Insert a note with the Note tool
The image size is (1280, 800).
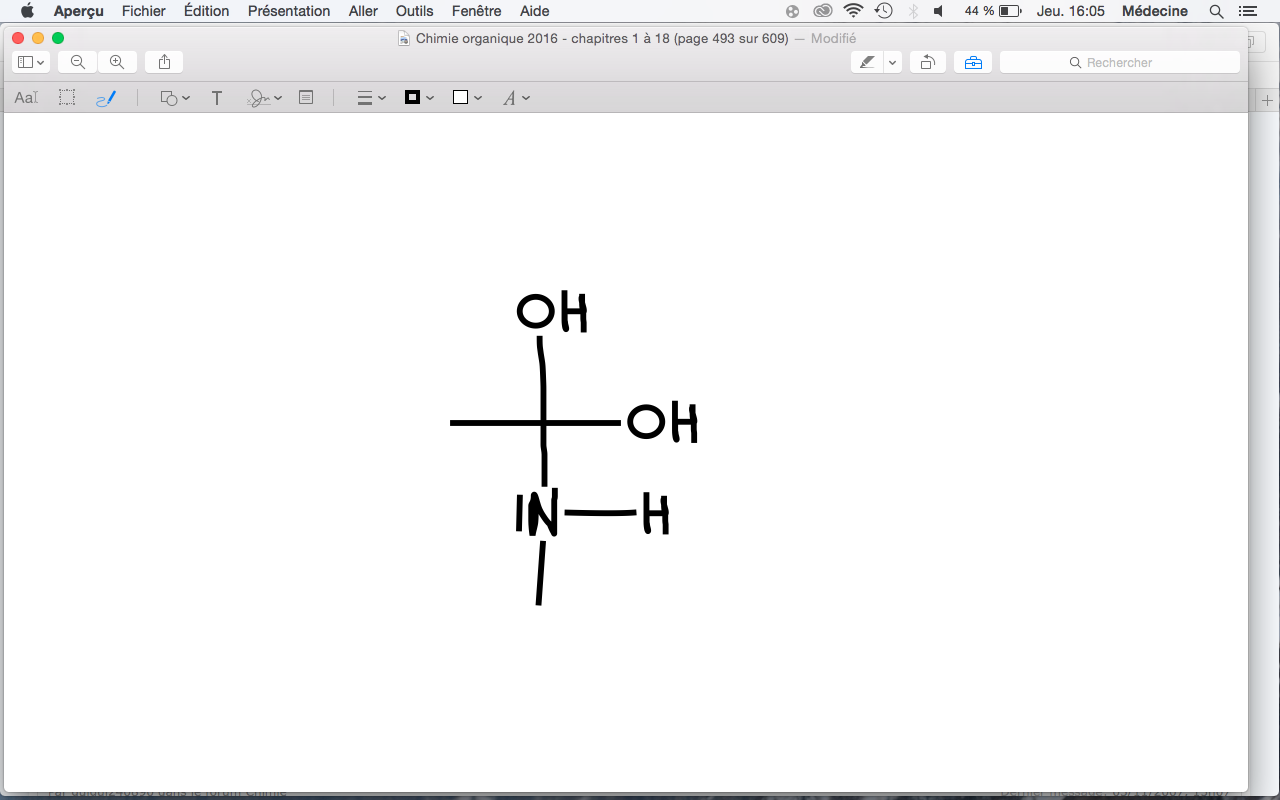tap(307, 98)
